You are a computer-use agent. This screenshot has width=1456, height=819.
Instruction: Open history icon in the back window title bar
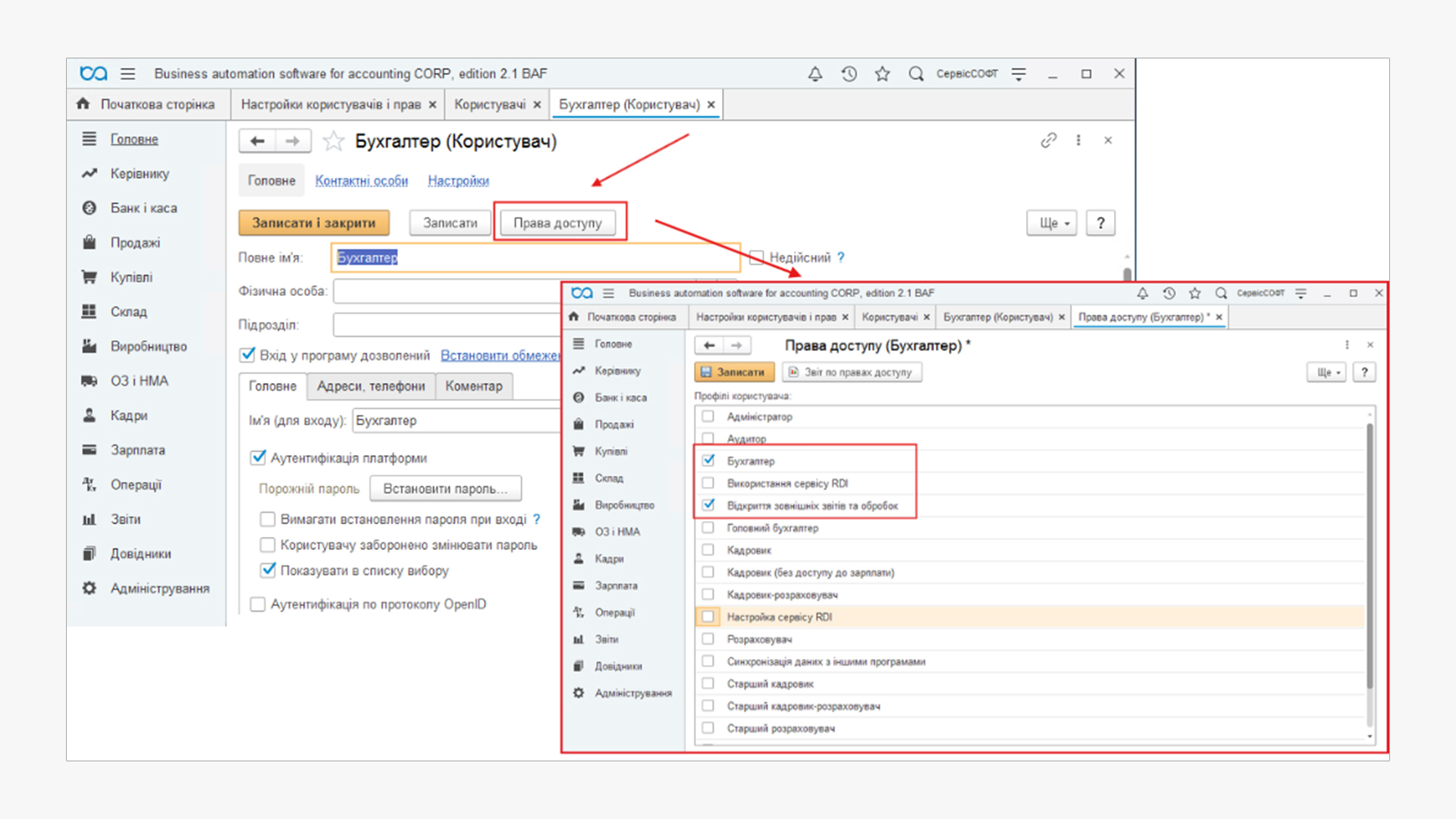(x=849, y=74)
